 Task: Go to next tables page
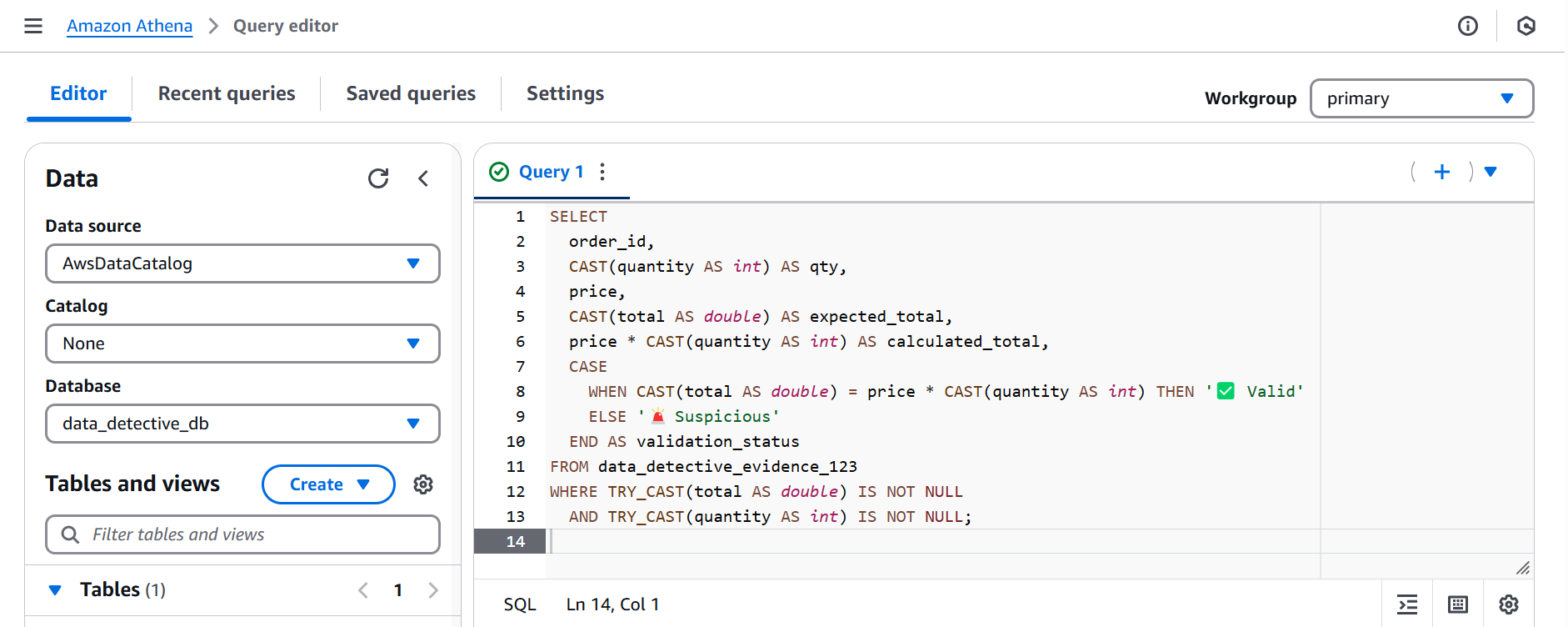[x=433, y=590]
